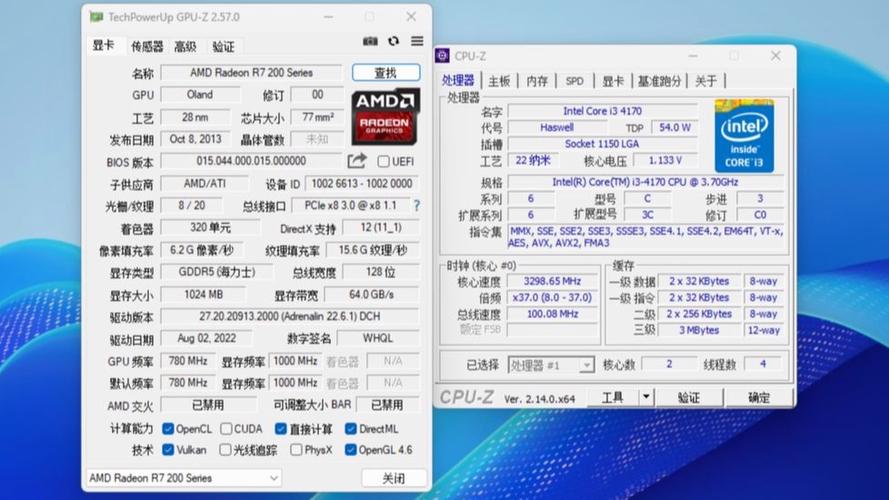
Task: Open the GPU-Z hamburger menu
Action: (417, 41)
